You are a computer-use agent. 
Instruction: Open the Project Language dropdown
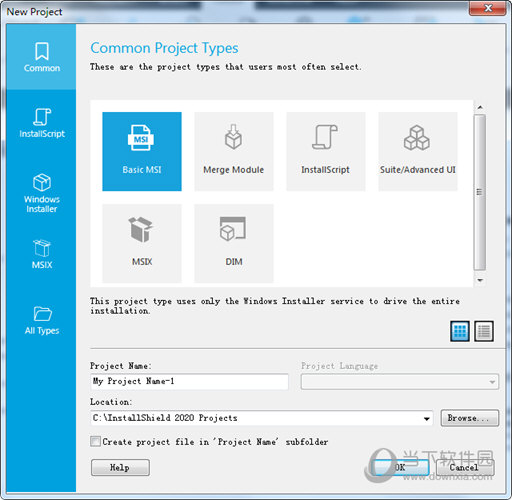point(400,382)
